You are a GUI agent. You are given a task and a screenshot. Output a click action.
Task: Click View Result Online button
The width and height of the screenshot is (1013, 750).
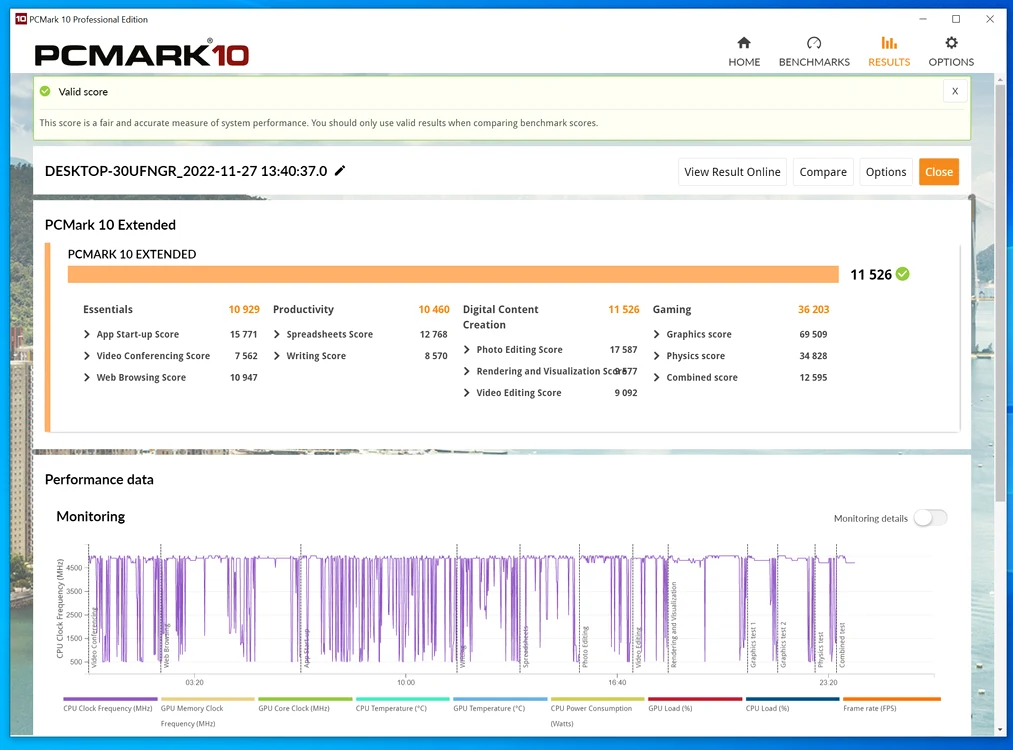pyautogui.click(x=732, y=172)
